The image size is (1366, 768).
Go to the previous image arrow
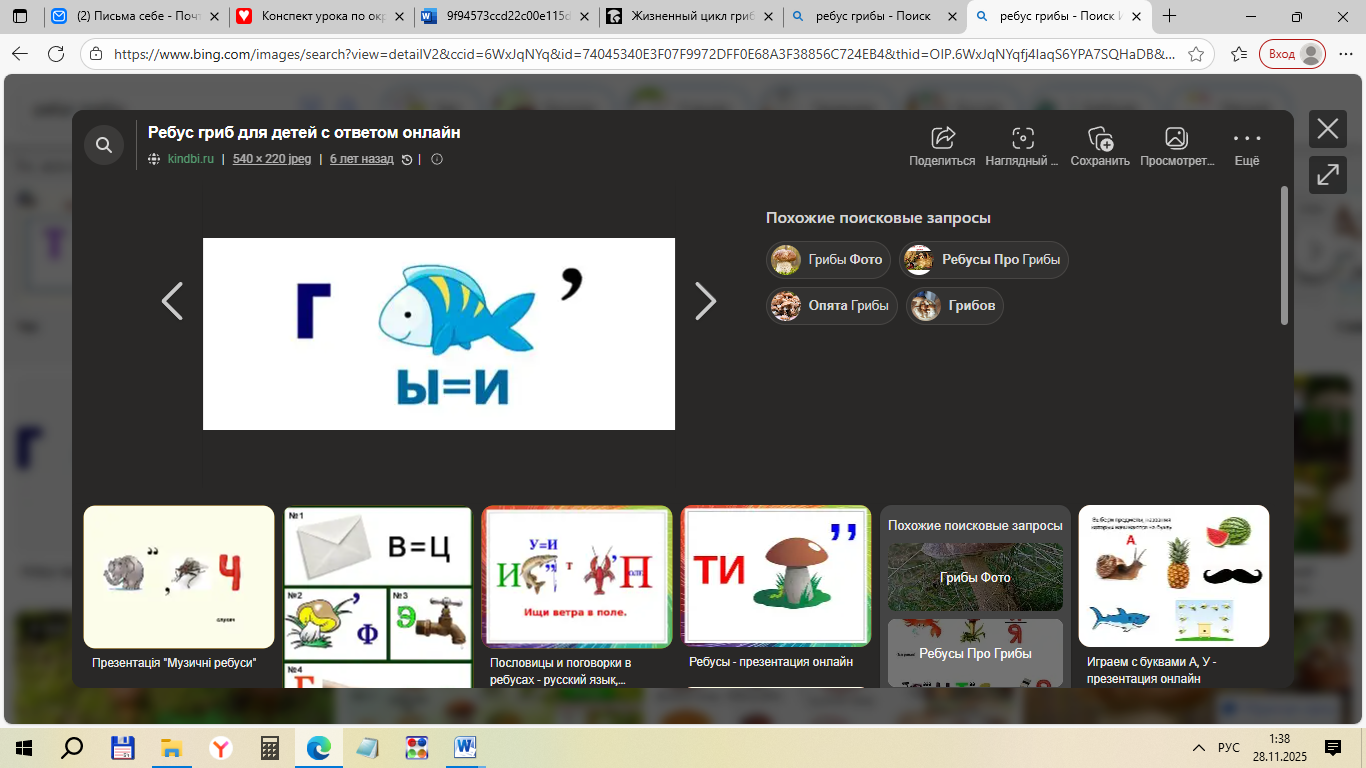(173, 301)
